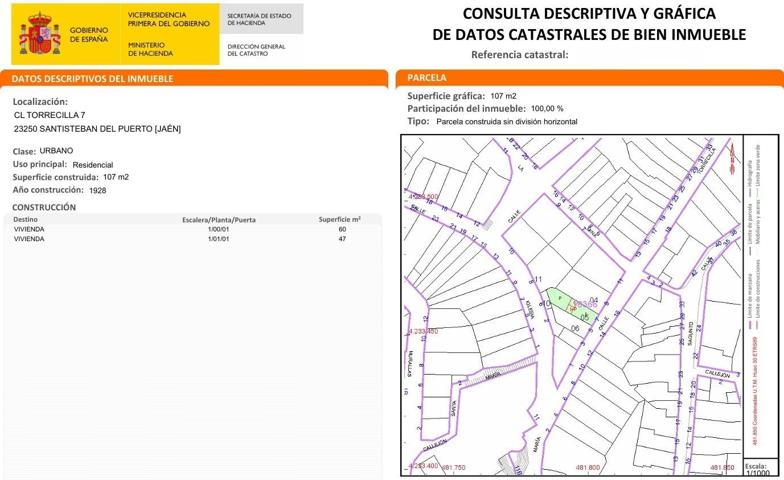
Task: Click the Secretaría de Estado de Hacienda box
Action: point(259,19)
